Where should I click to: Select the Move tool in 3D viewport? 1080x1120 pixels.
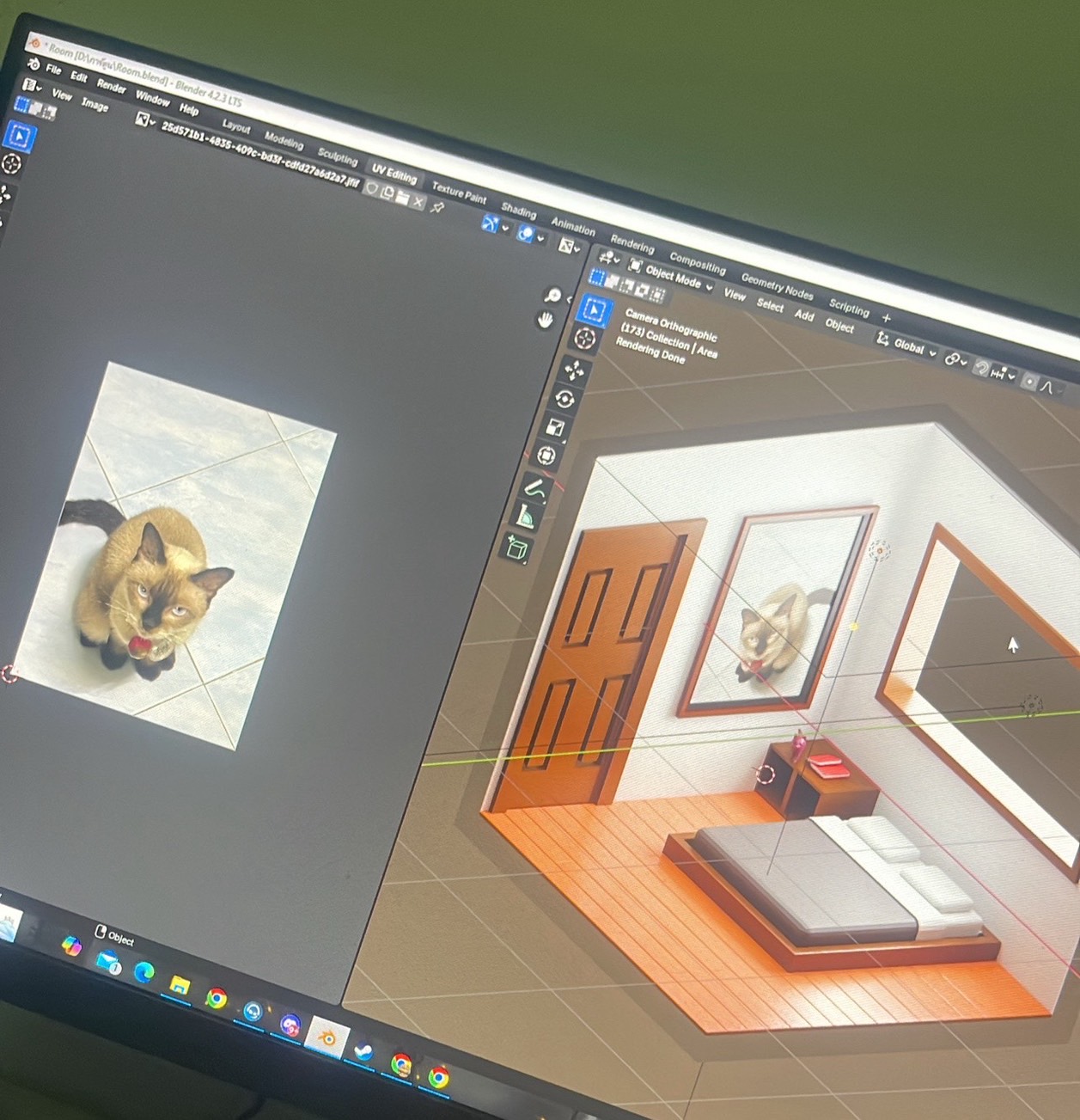[574, 370]
